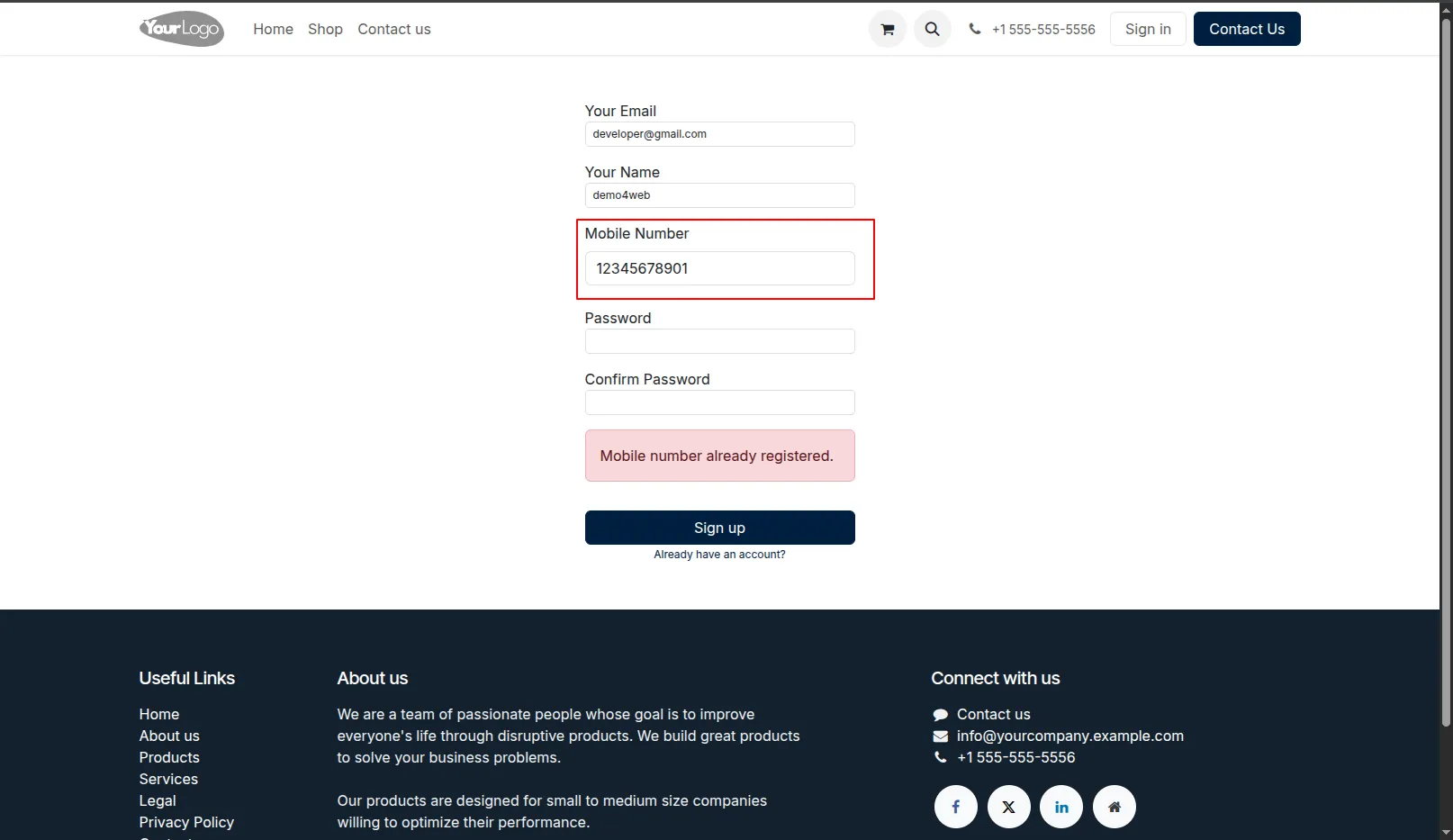Click into the Password field

pos(719,341)
